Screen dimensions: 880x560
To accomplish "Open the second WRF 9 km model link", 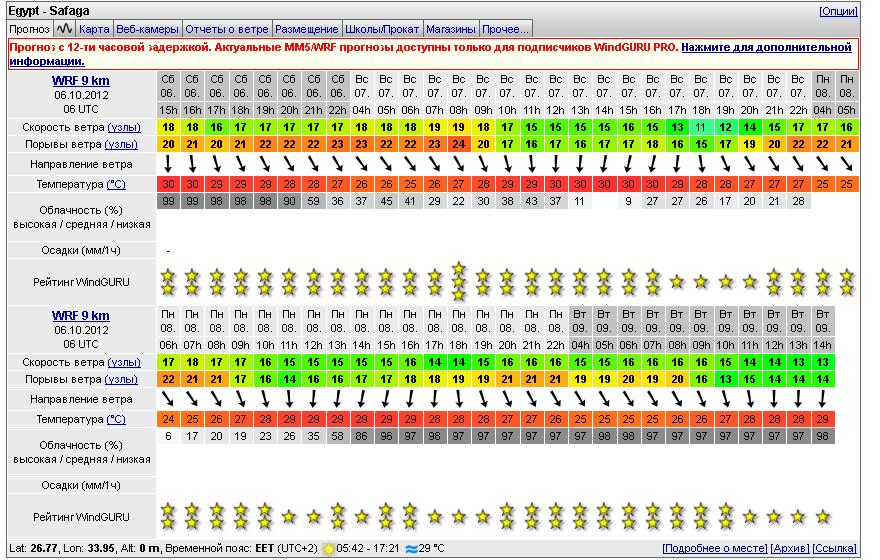I will [x=81, y=316].
